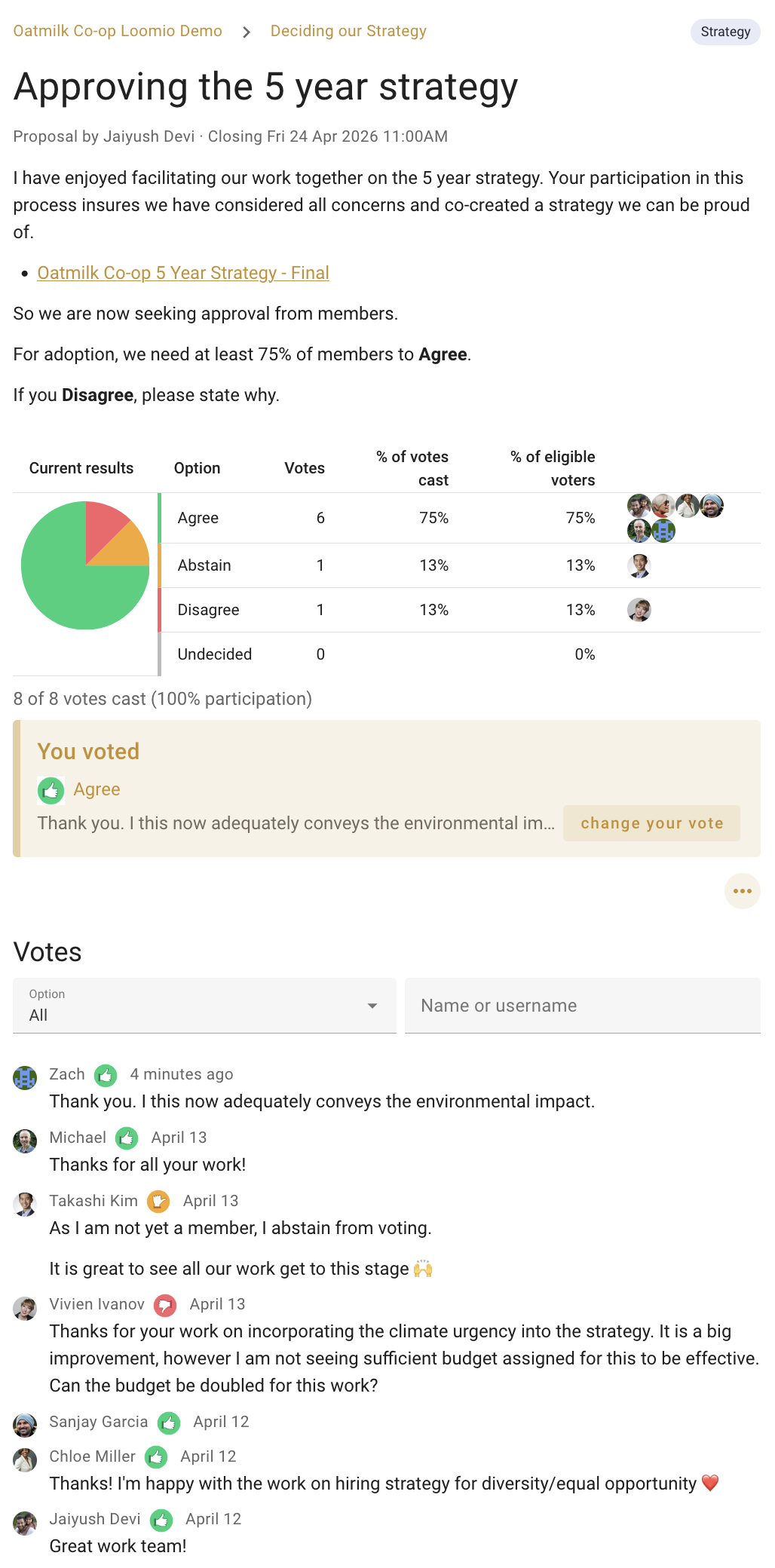Open Oatmilk Co-op Loomio Demo breadcrumb
Screen dimensions: 775x1568
118,31
